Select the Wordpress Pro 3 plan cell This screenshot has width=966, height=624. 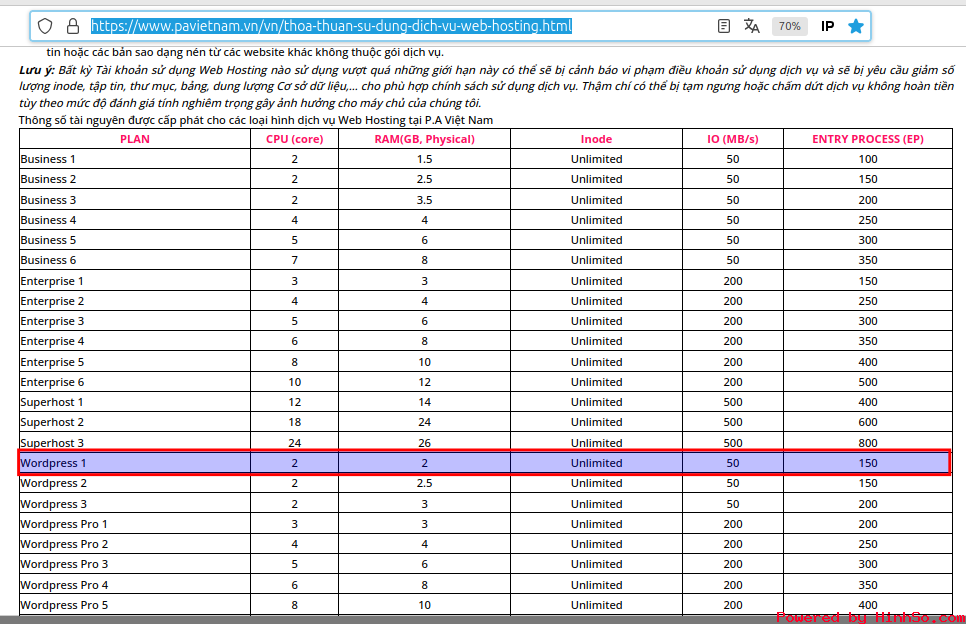[135, 564]
